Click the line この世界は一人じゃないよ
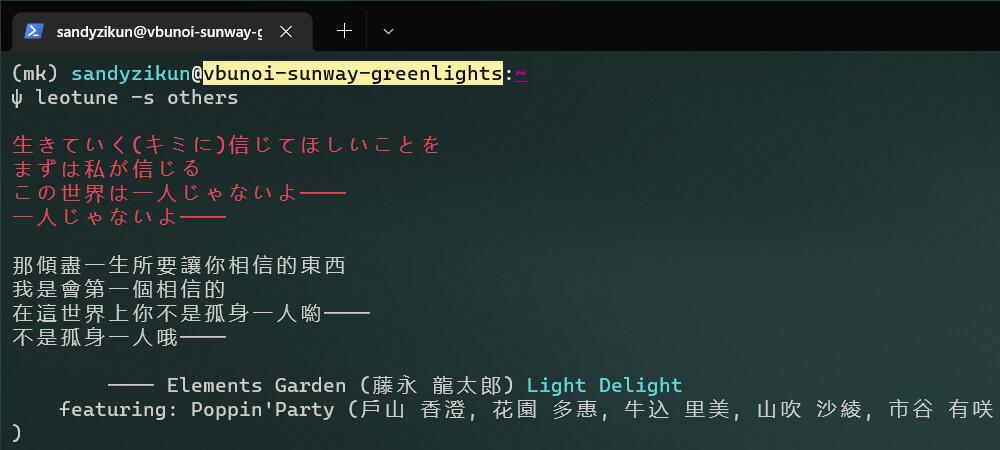Image resolution: width=1000 pixels, height=450 pixels. coord(179,194)
